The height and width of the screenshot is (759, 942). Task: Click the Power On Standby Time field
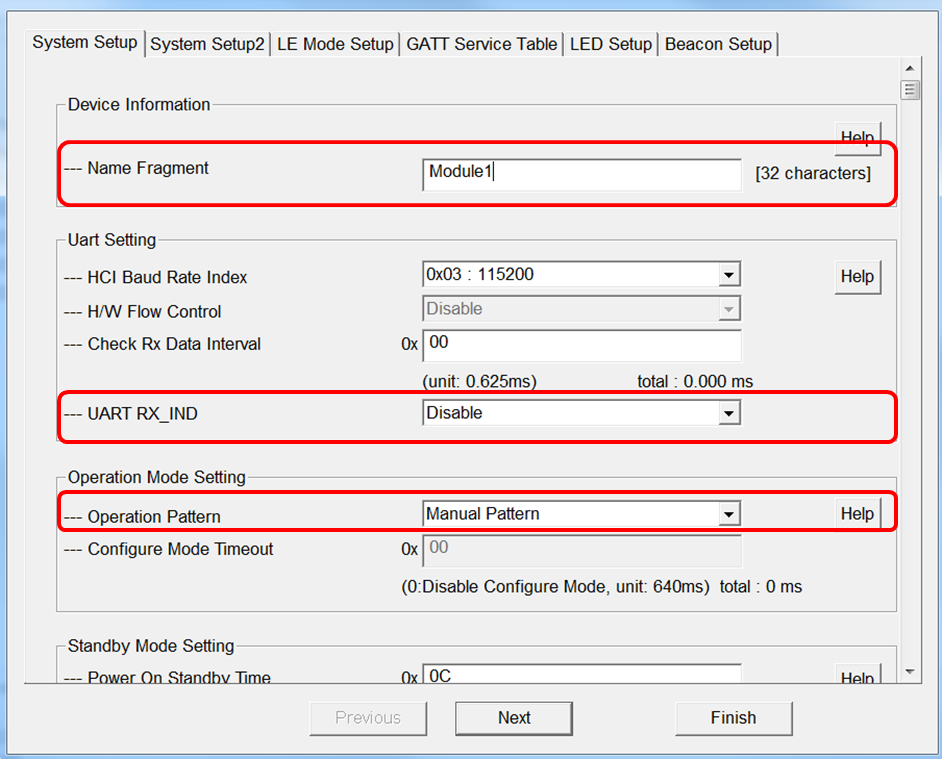(581, 675)
